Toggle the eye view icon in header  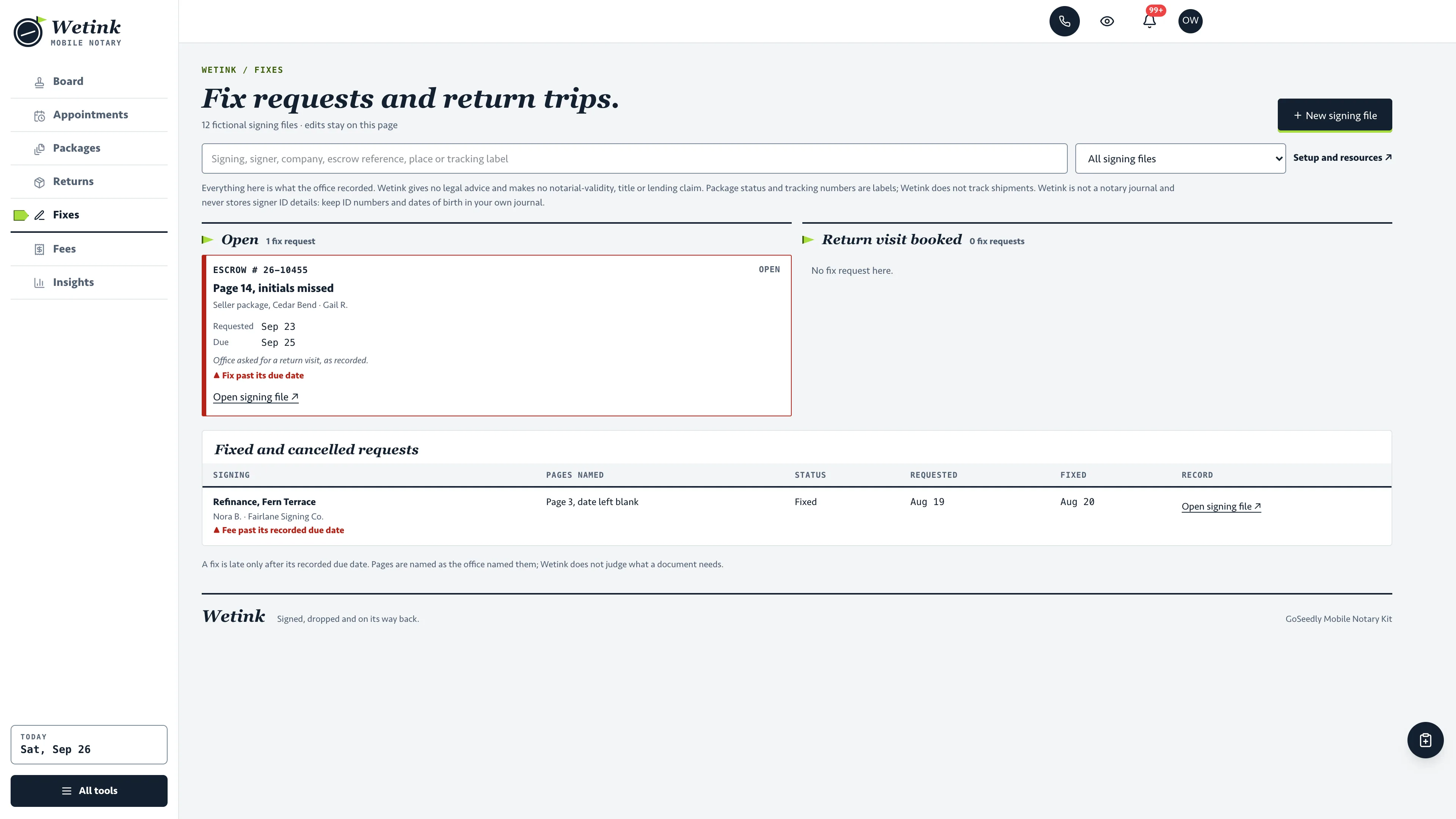point(1107,21)
